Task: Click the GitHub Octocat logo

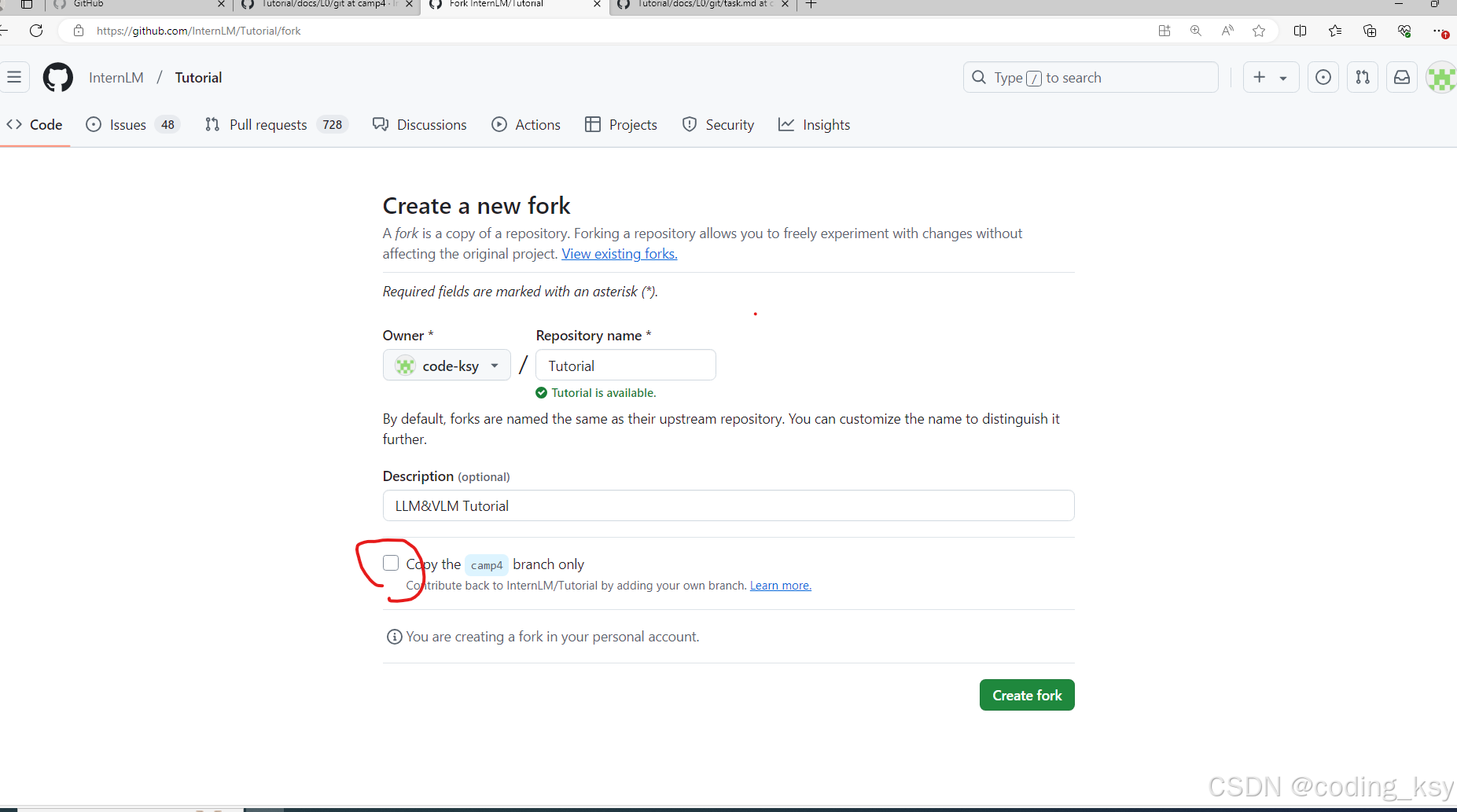Action: (x=58, y=77)
